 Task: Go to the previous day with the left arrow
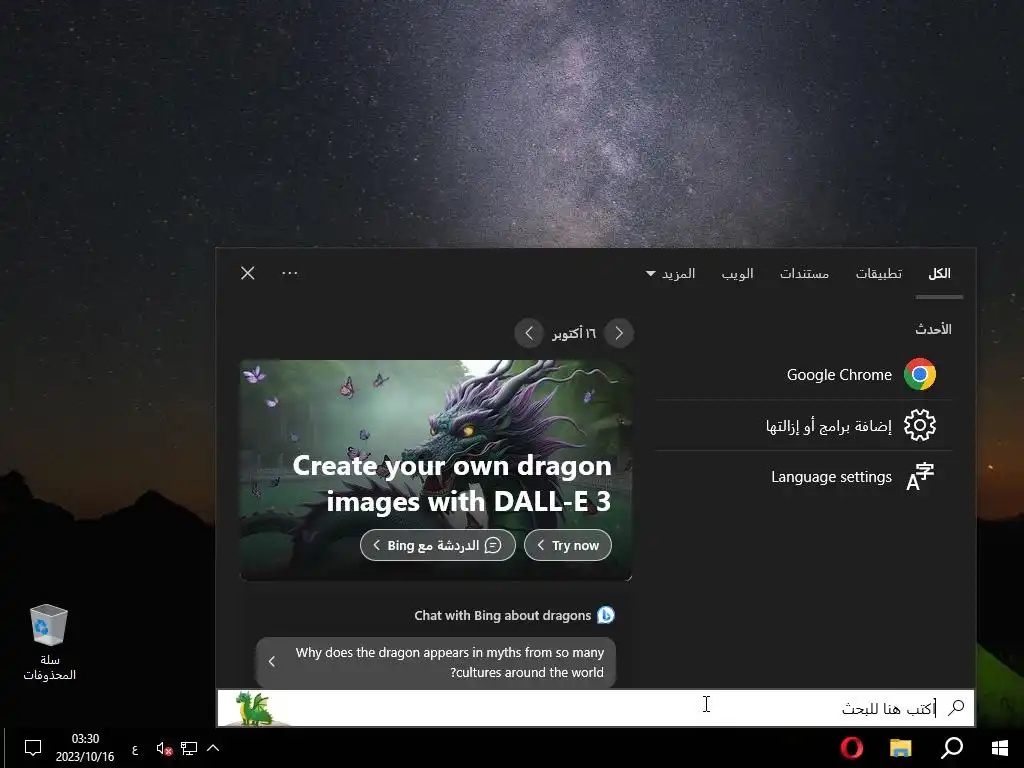coord(529,334)
